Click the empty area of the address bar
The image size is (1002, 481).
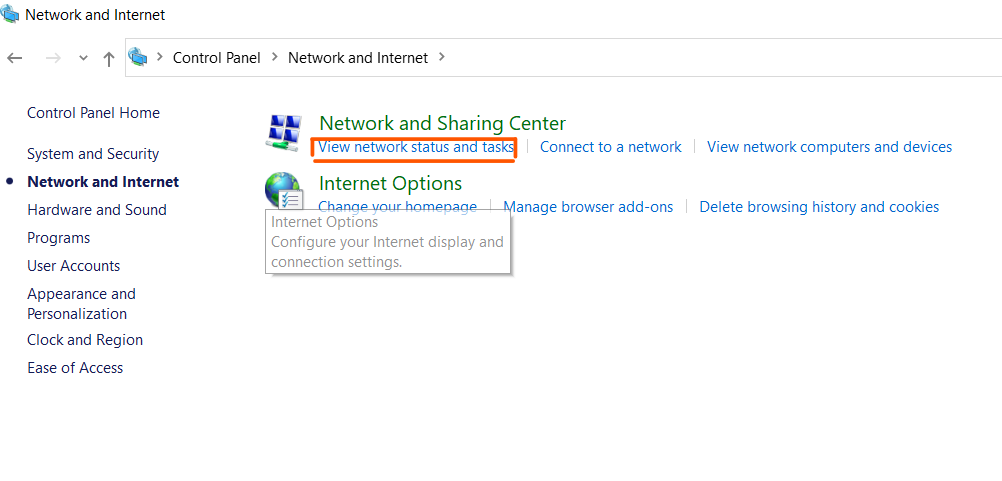tap(720, 58)
